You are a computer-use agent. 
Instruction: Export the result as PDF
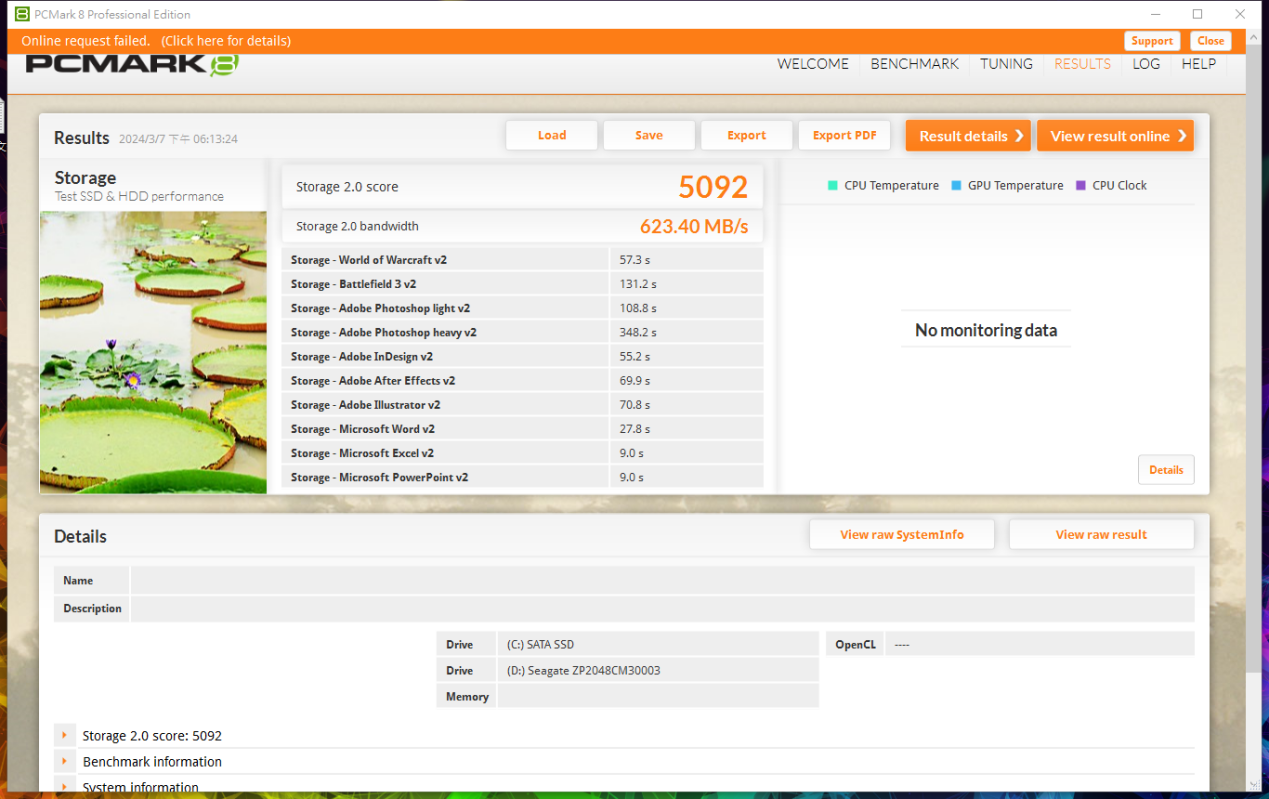844,135
